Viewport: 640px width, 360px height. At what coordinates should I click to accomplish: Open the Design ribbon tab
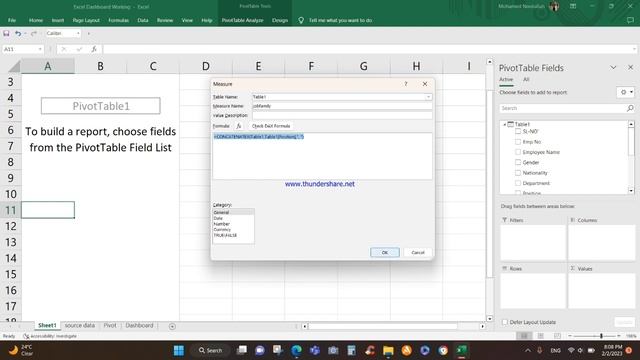pyautogui.click(x=280, y=20)
